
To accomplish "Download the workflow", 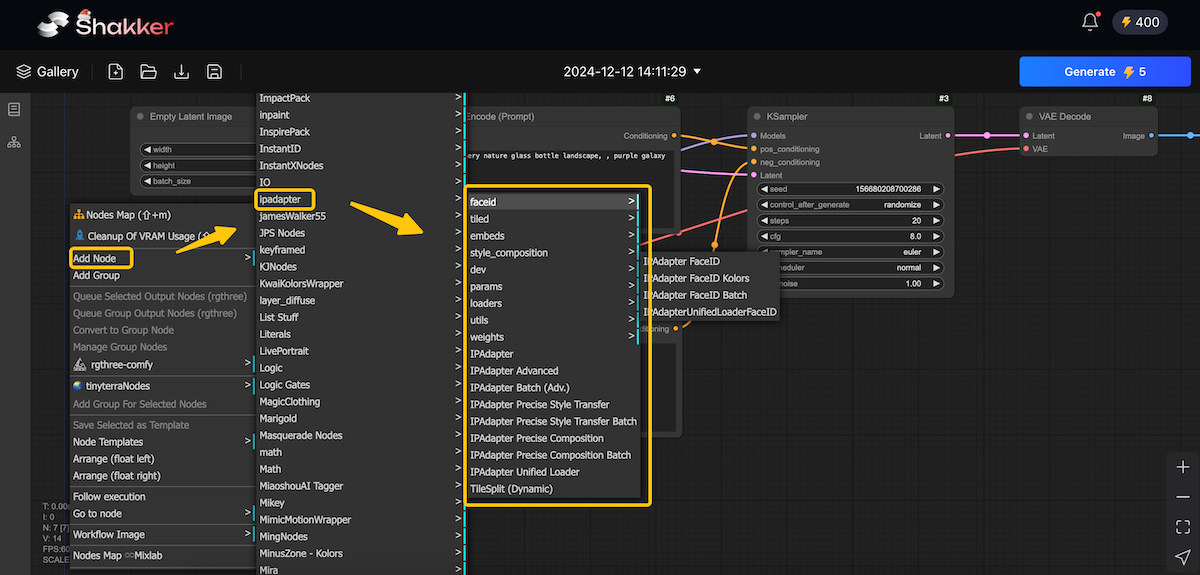I will pyautogui.click(x=181, y=72).
